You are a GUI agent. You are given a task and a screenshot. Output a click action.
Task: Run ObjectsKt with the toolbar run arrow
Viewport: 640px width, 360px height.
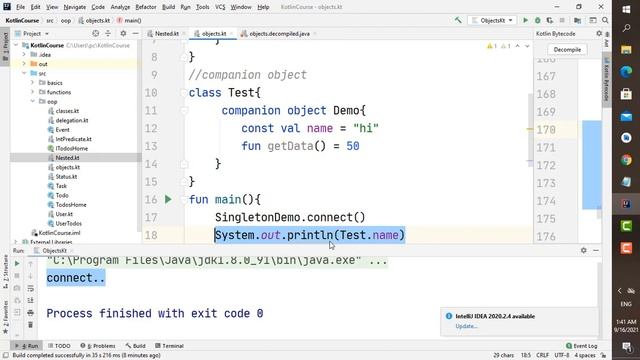point(525,20)
